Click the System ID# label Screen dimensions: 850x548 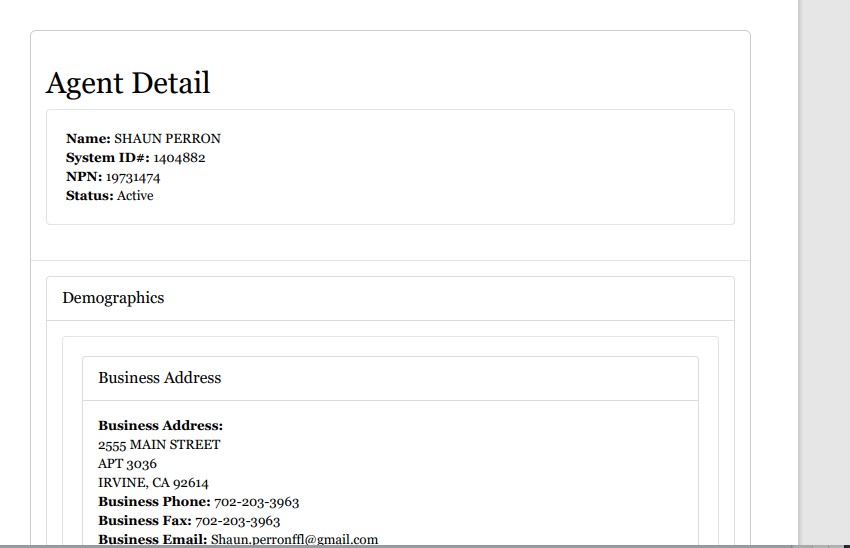108,158
